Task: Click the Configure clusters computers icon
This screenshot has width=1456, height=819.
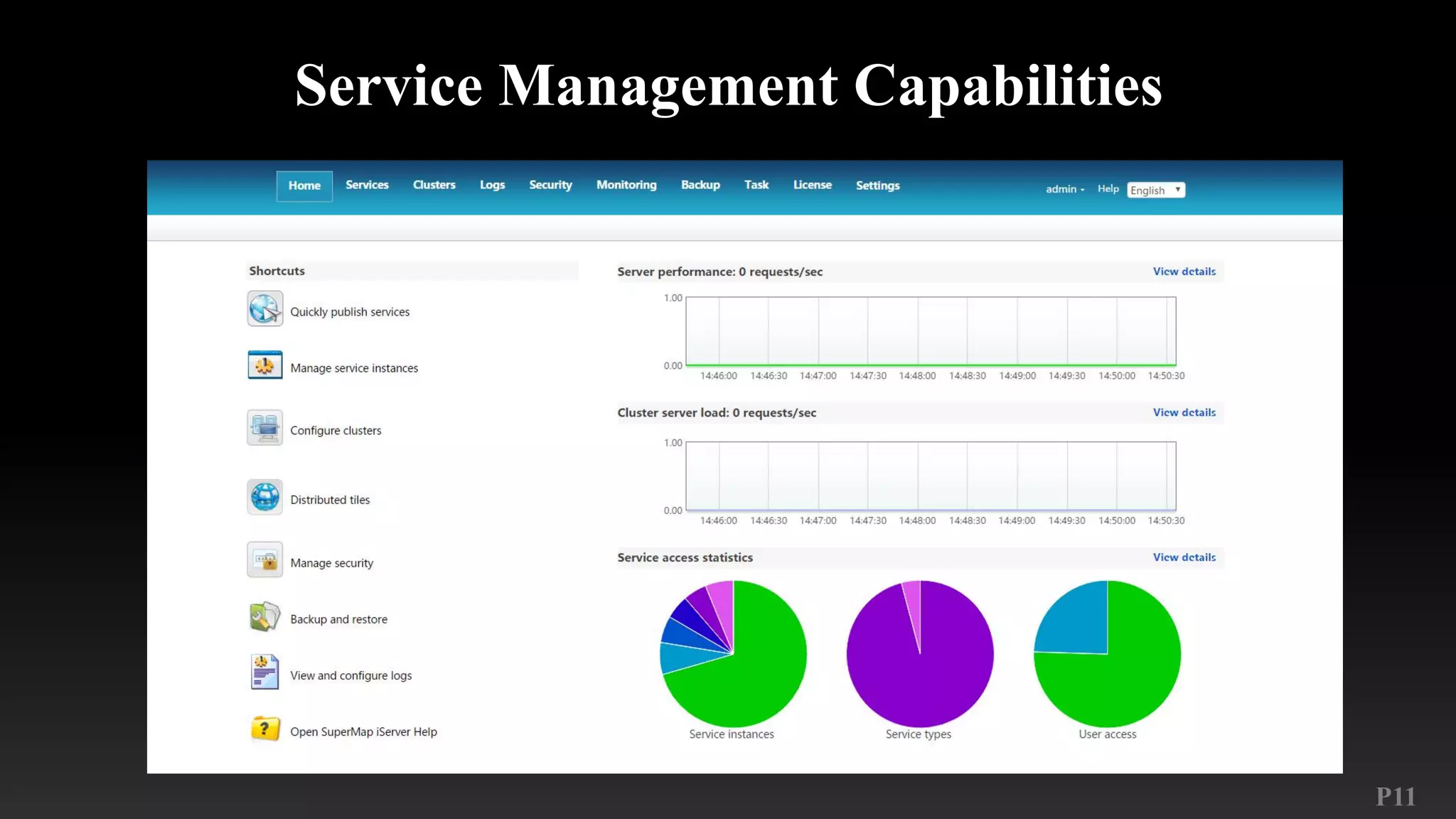Action: (265, 428)
